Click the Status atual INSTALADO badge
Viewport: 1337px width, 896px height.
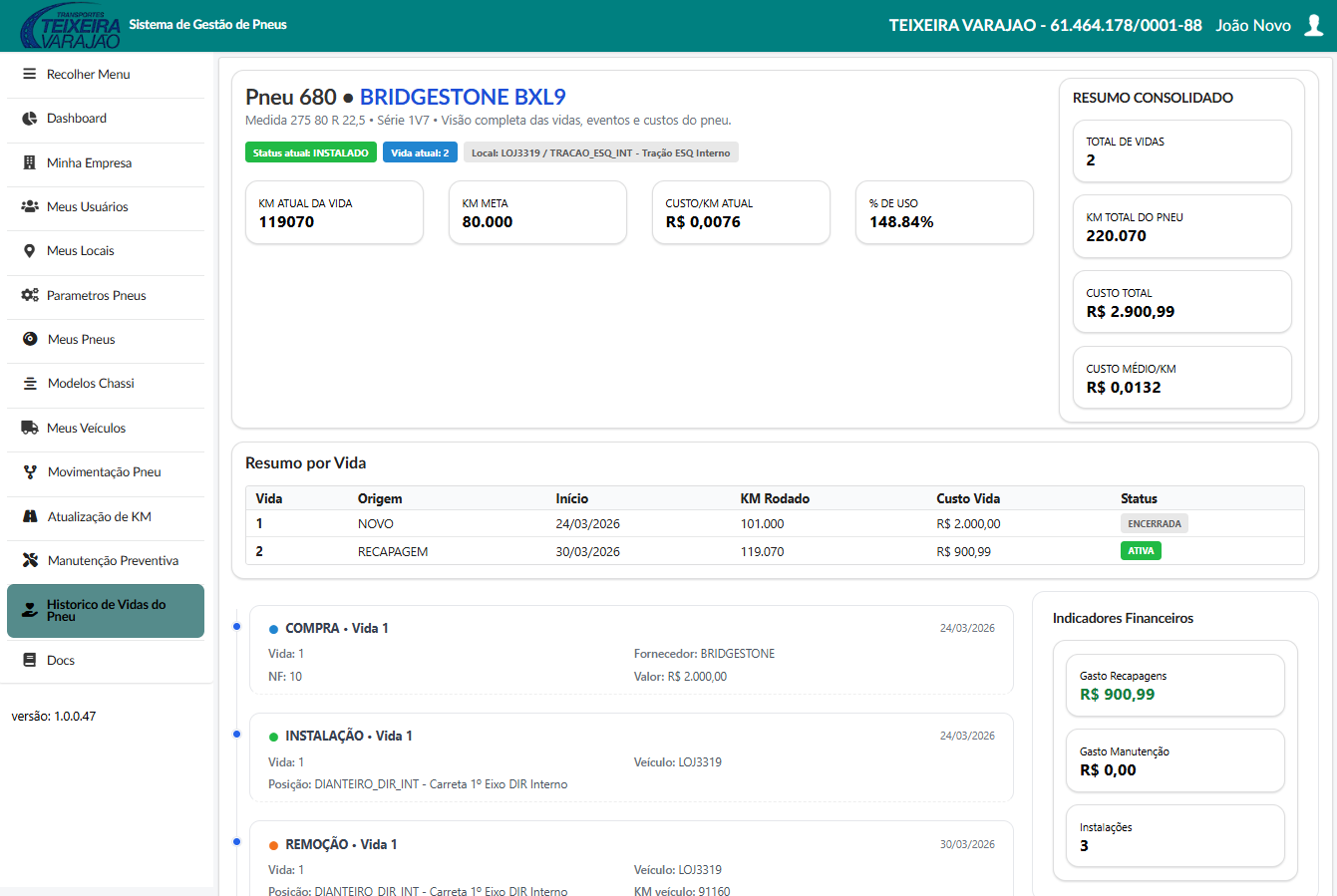tap(311, 152)
